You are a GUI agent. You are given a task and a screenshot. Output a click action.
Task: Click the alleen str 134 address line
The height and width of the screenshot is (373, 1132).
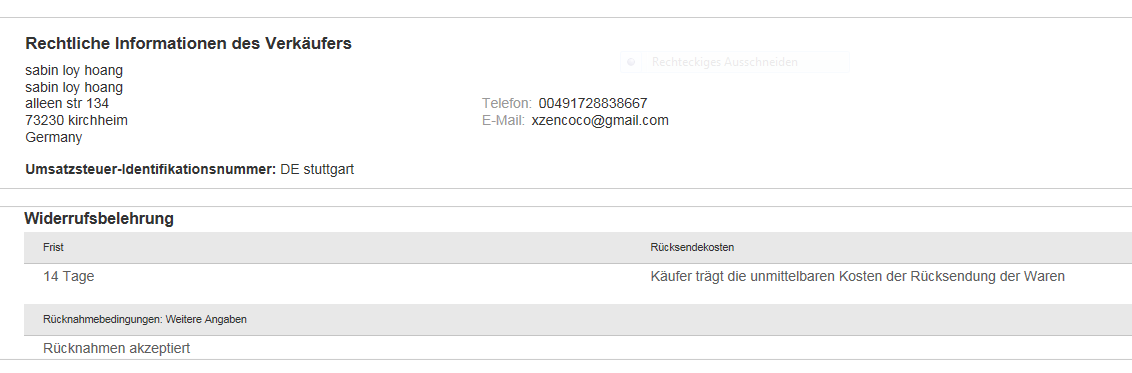(x=67, y=103)
